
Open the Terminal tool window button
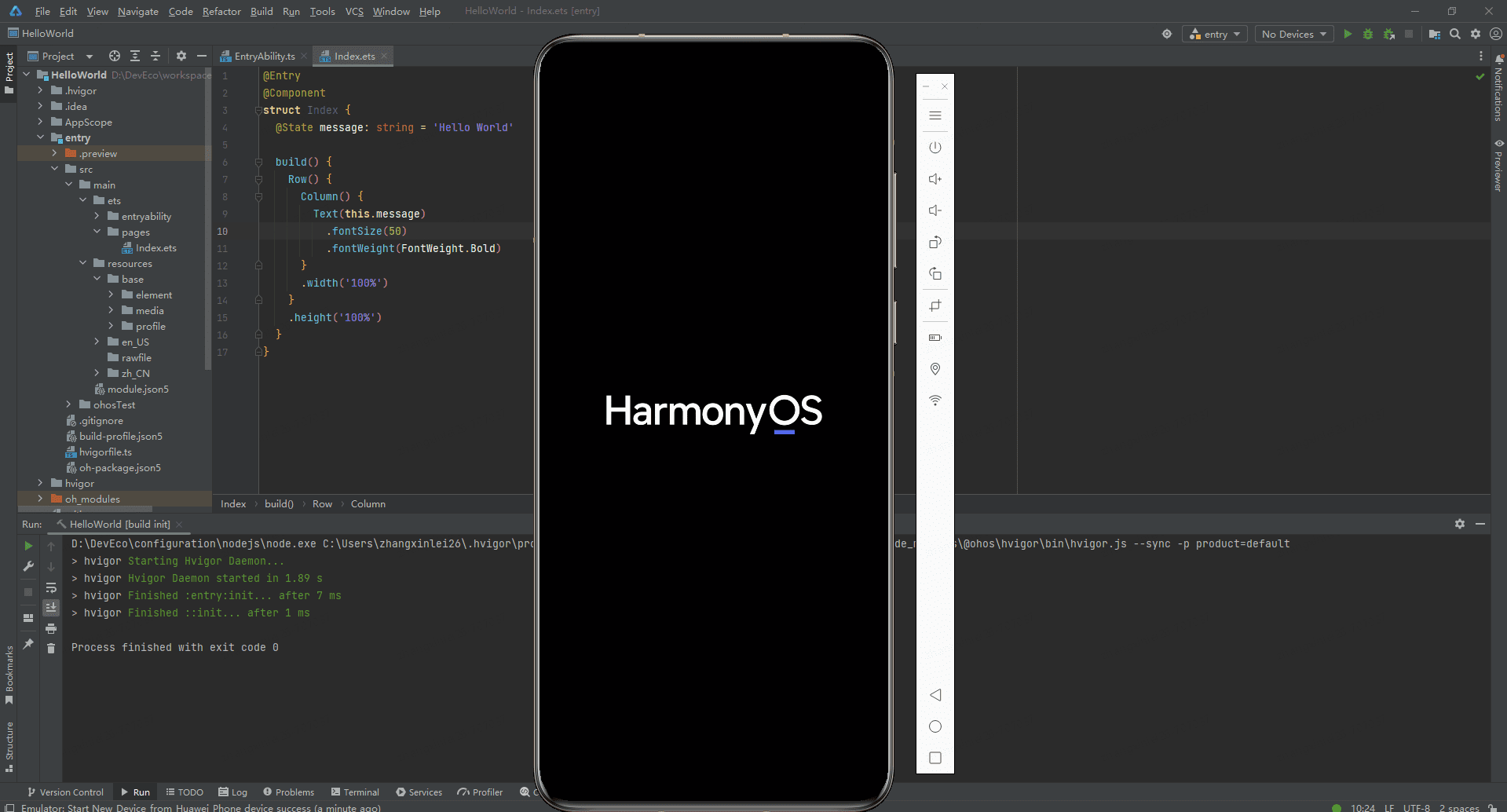click(355, 792)
